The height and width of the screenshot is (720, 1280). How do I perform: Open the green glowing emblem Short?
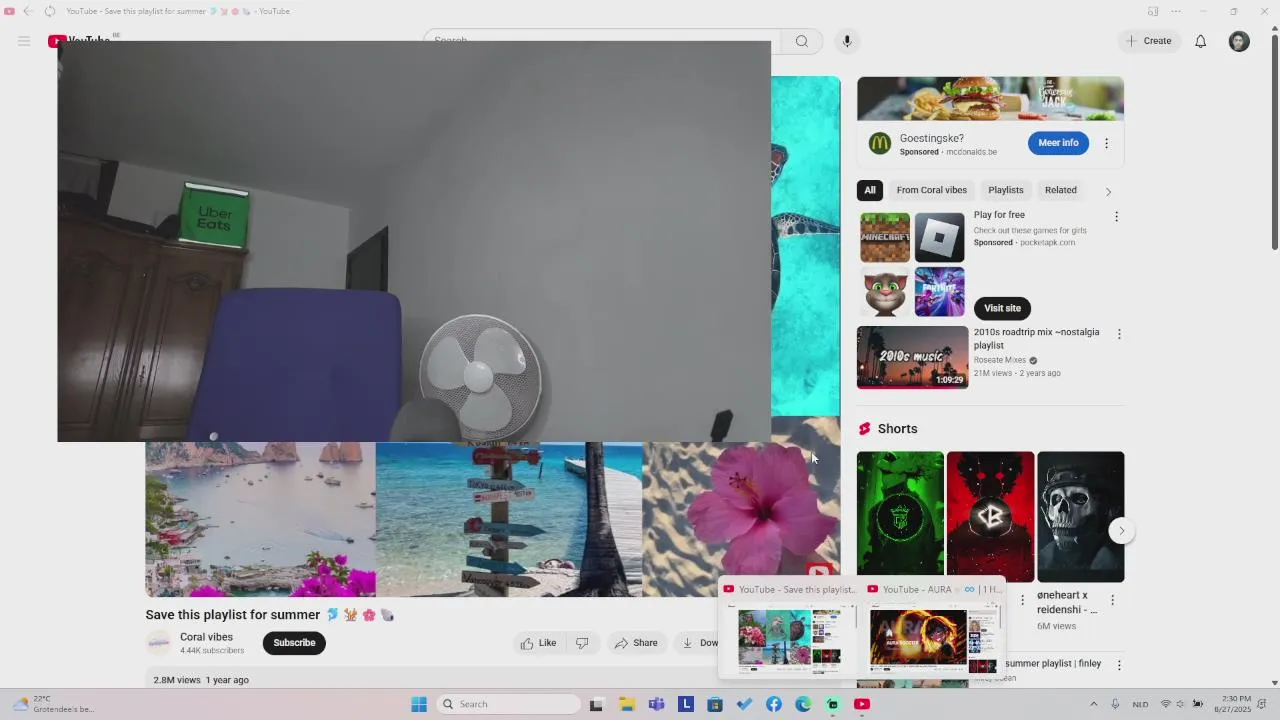900,517
